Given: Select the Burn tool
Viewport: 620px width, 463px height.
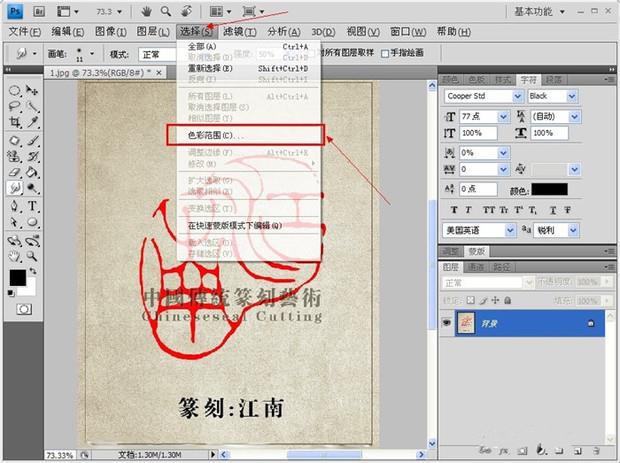Looking at the screenshot, I should click(x=32, y=188).
